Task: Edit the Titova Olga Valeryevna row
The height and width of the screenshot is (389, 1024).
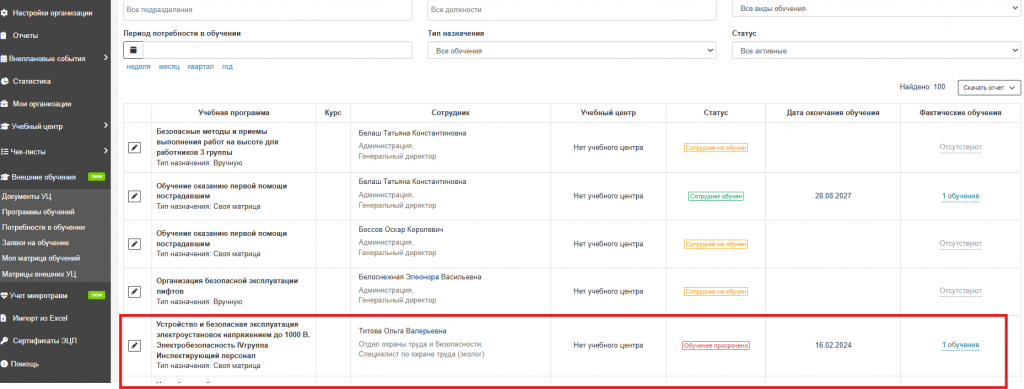Action: click(134, 345)
